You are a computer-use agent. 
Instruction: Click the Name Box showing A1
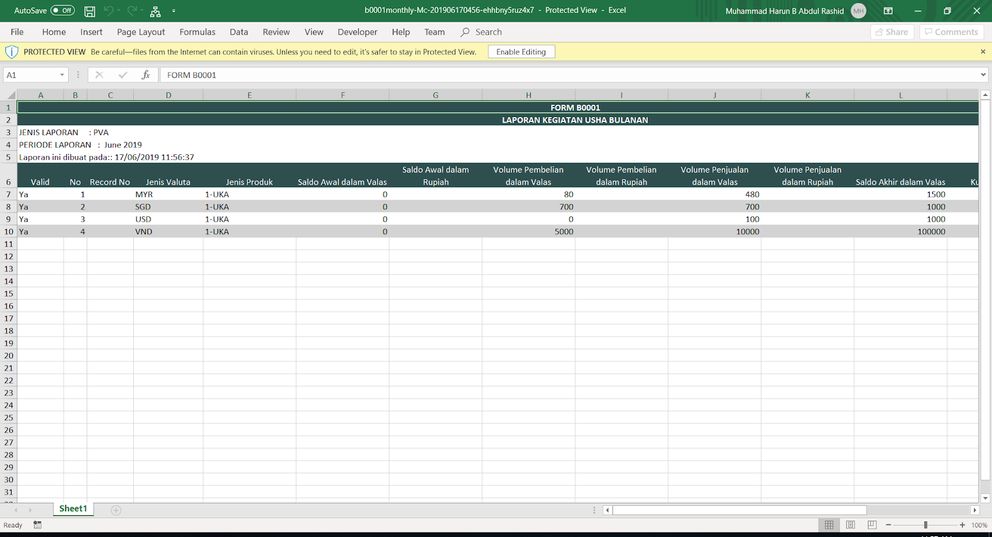point(30,75)
